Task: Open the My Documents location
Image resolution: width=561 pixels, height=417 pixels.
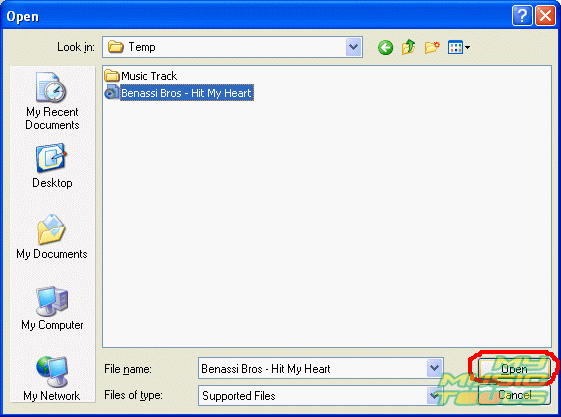Action: click(x=52, y=237)
